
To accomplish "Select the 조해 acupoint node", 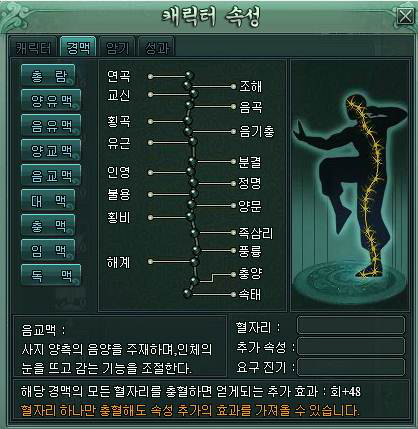I will pyautogui.click(x=233, y=87).
